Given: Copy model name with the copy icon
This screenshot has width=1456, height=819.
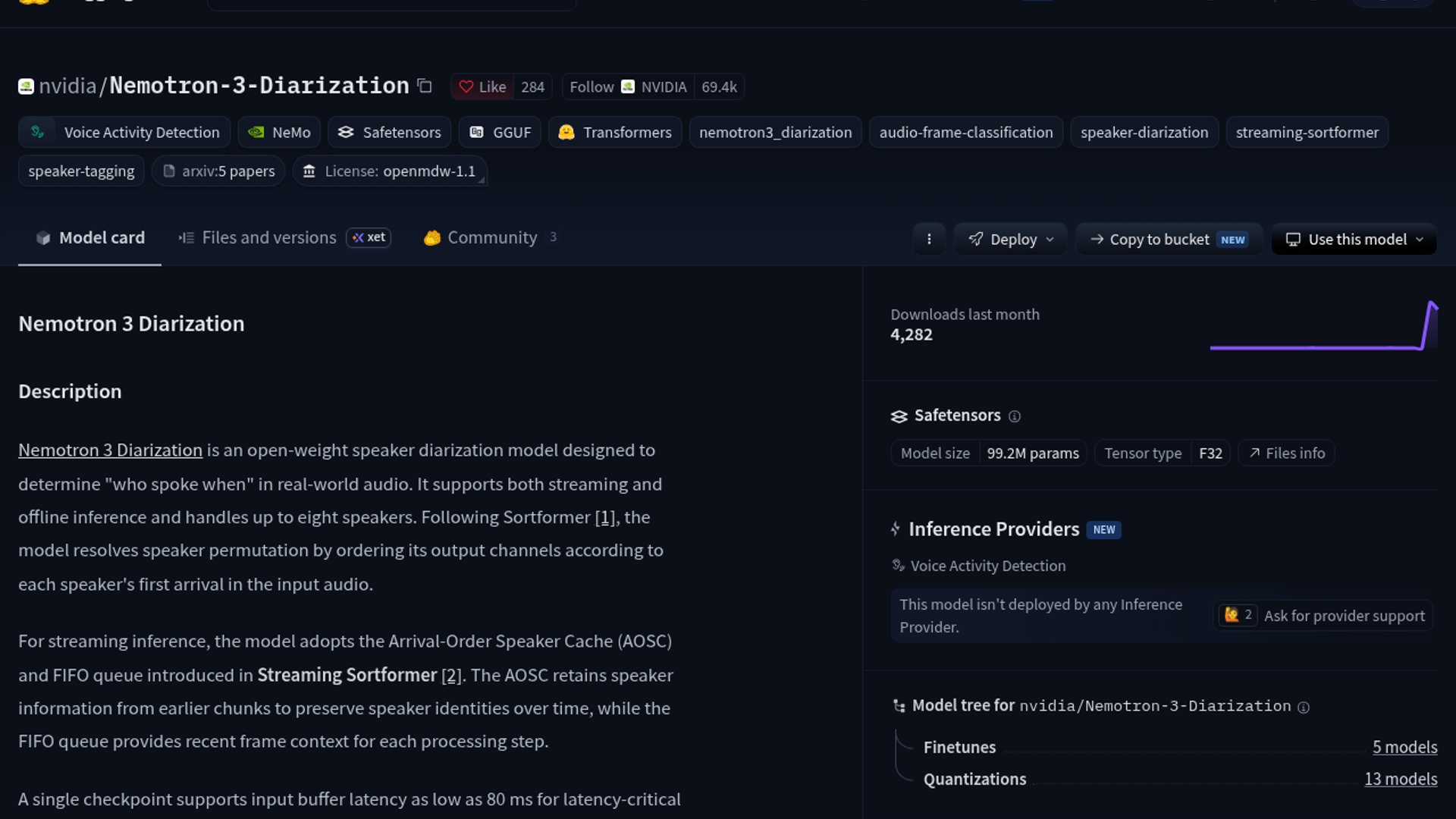Looking at the screenshot, I should 425,86.
